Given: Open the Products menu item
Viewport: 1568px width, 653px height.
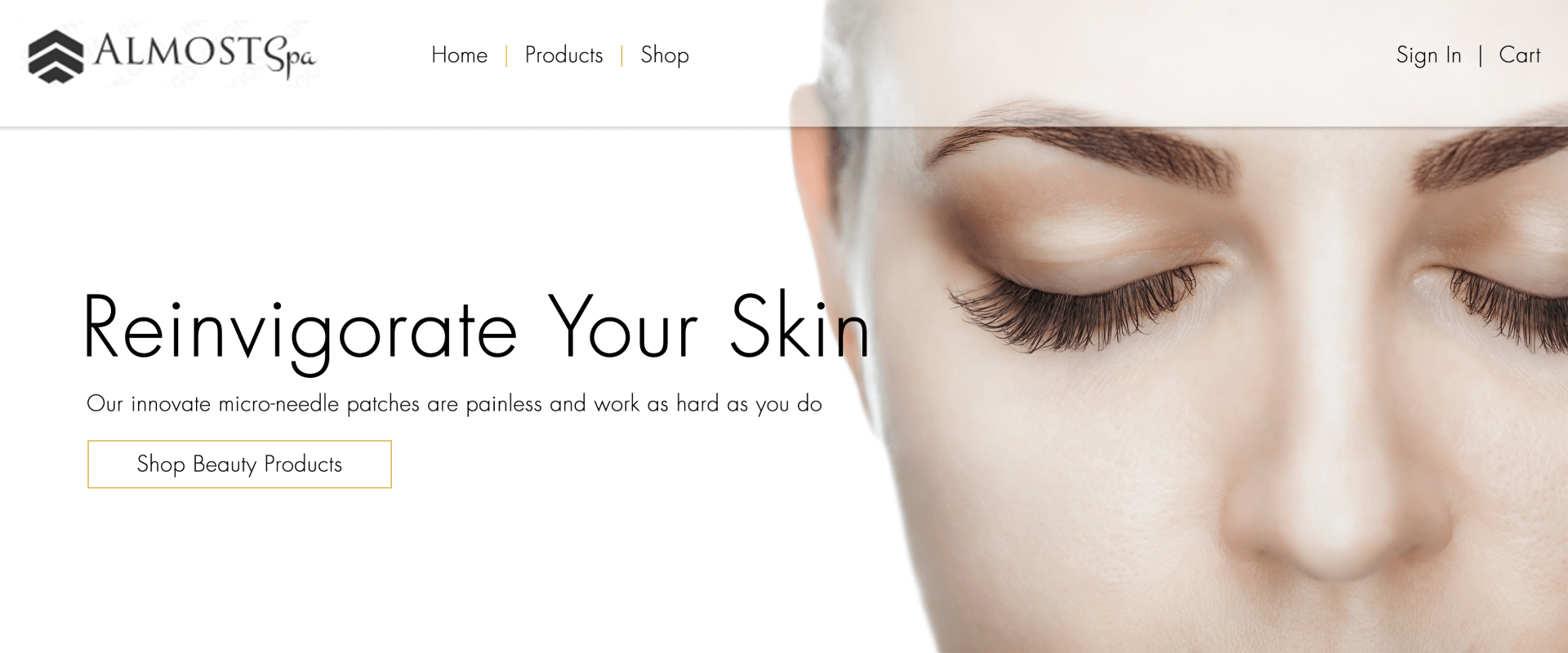Looking at the screenshot, I should [563, 56].
